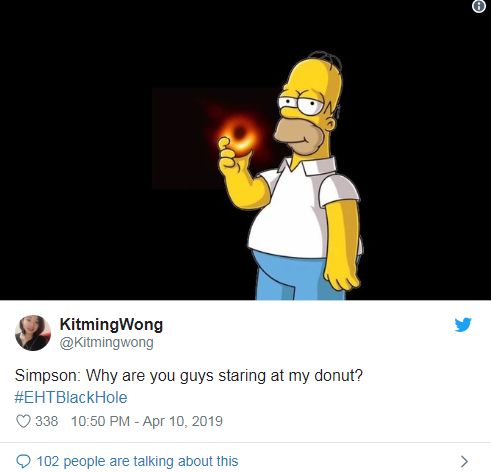Click Homer's raised hand holding the donut
The height and width of the screenshot is (472, 491).
(230, 158)
